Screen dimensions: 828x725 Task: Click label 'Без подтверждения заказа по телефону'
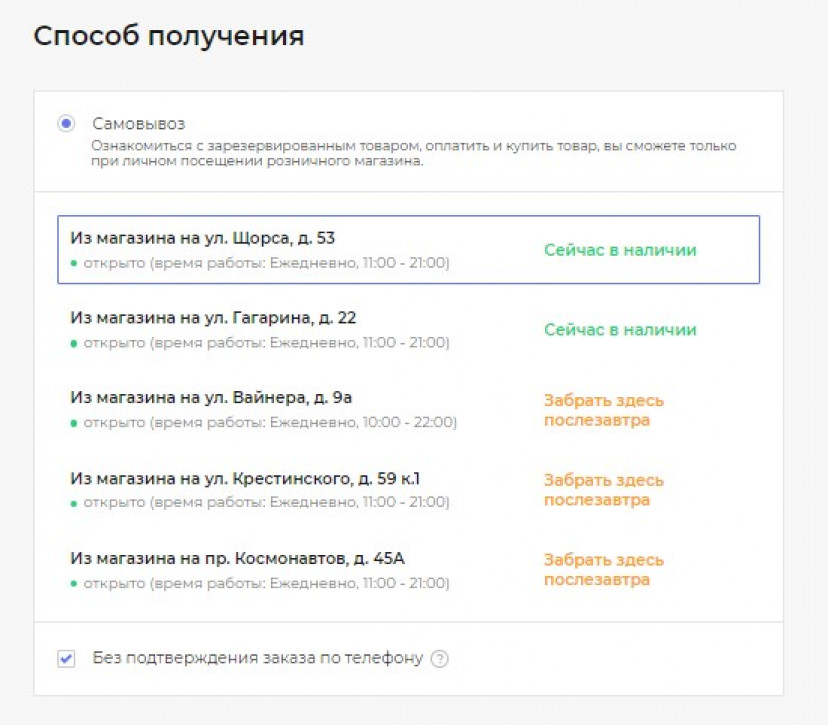(258, 658)
